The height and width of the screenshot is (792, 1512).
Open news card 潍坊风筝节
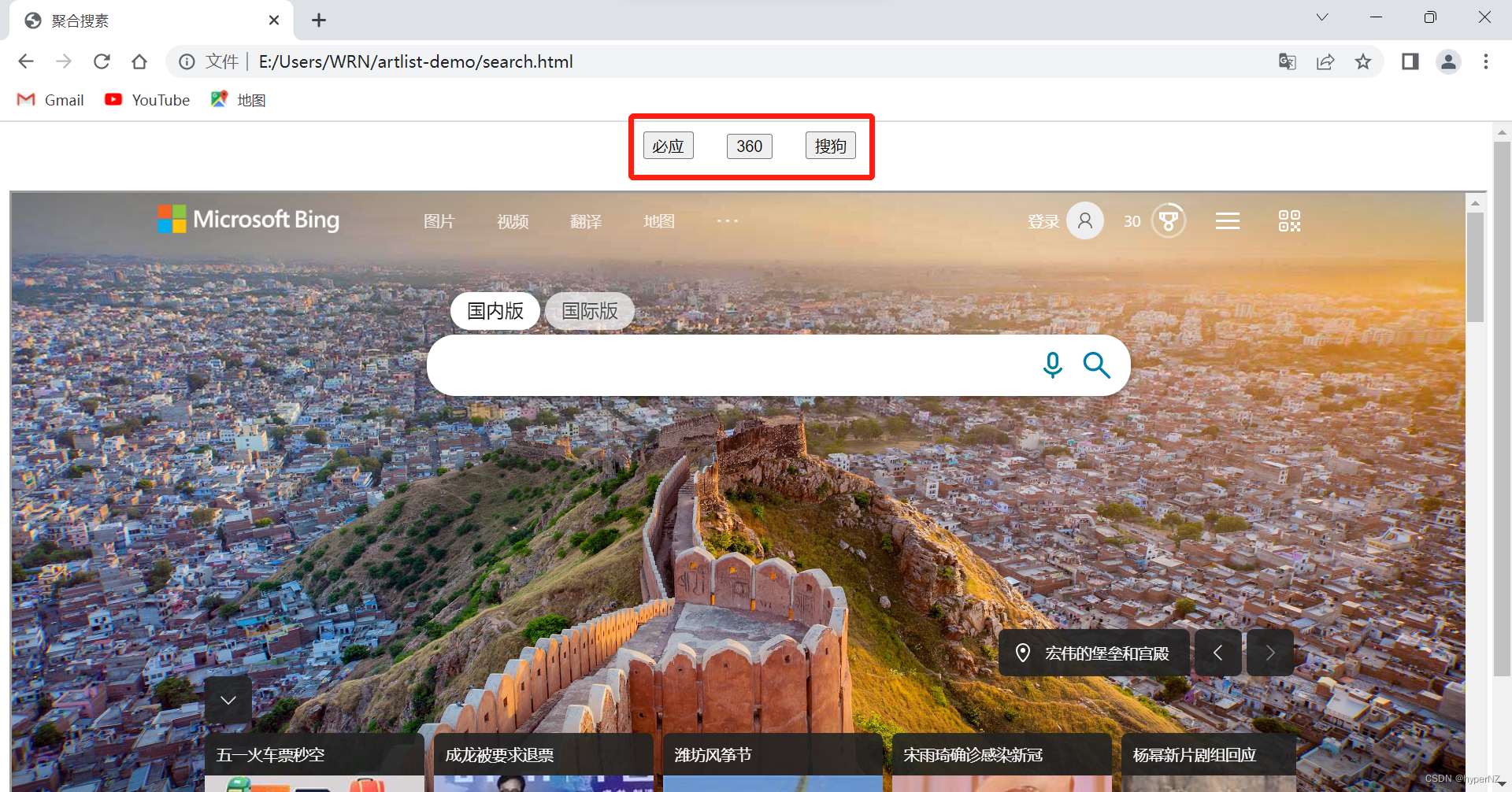(x=773, y=762)
